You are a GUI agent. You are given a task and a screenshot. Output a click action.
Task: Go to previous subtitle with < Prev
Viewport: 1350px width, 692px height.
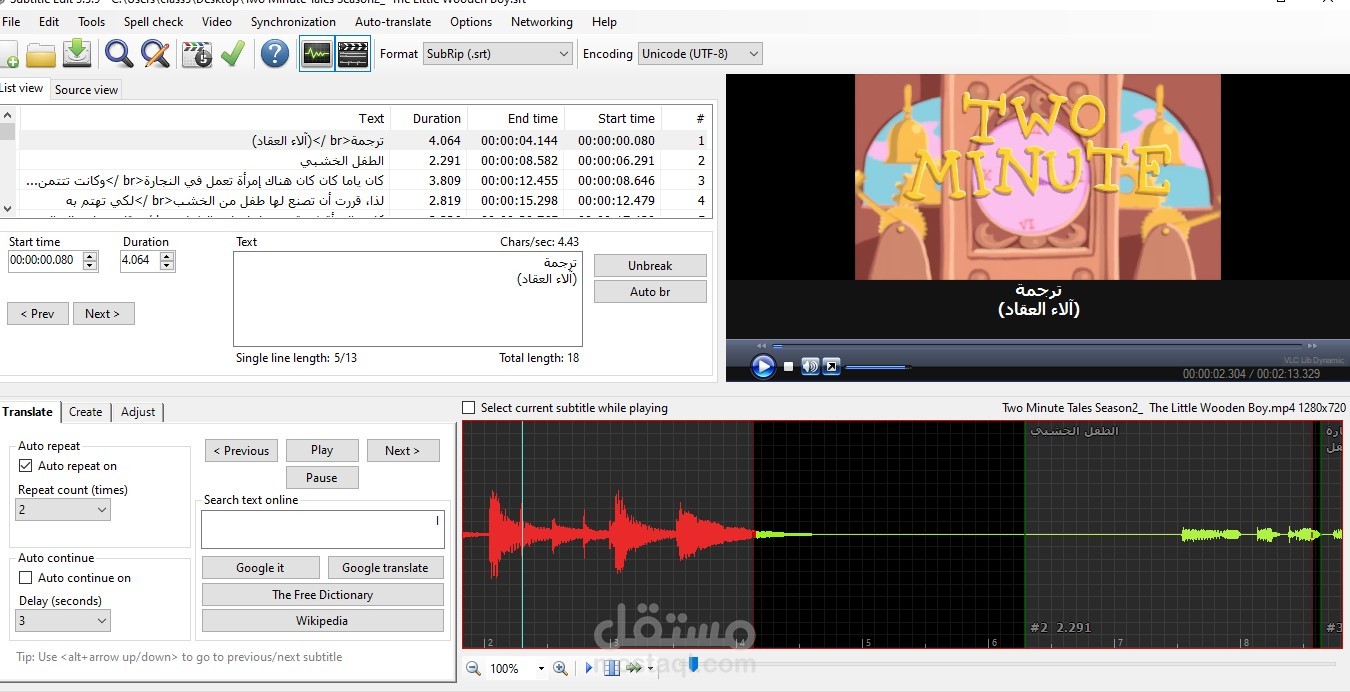(x=38, y=314)
